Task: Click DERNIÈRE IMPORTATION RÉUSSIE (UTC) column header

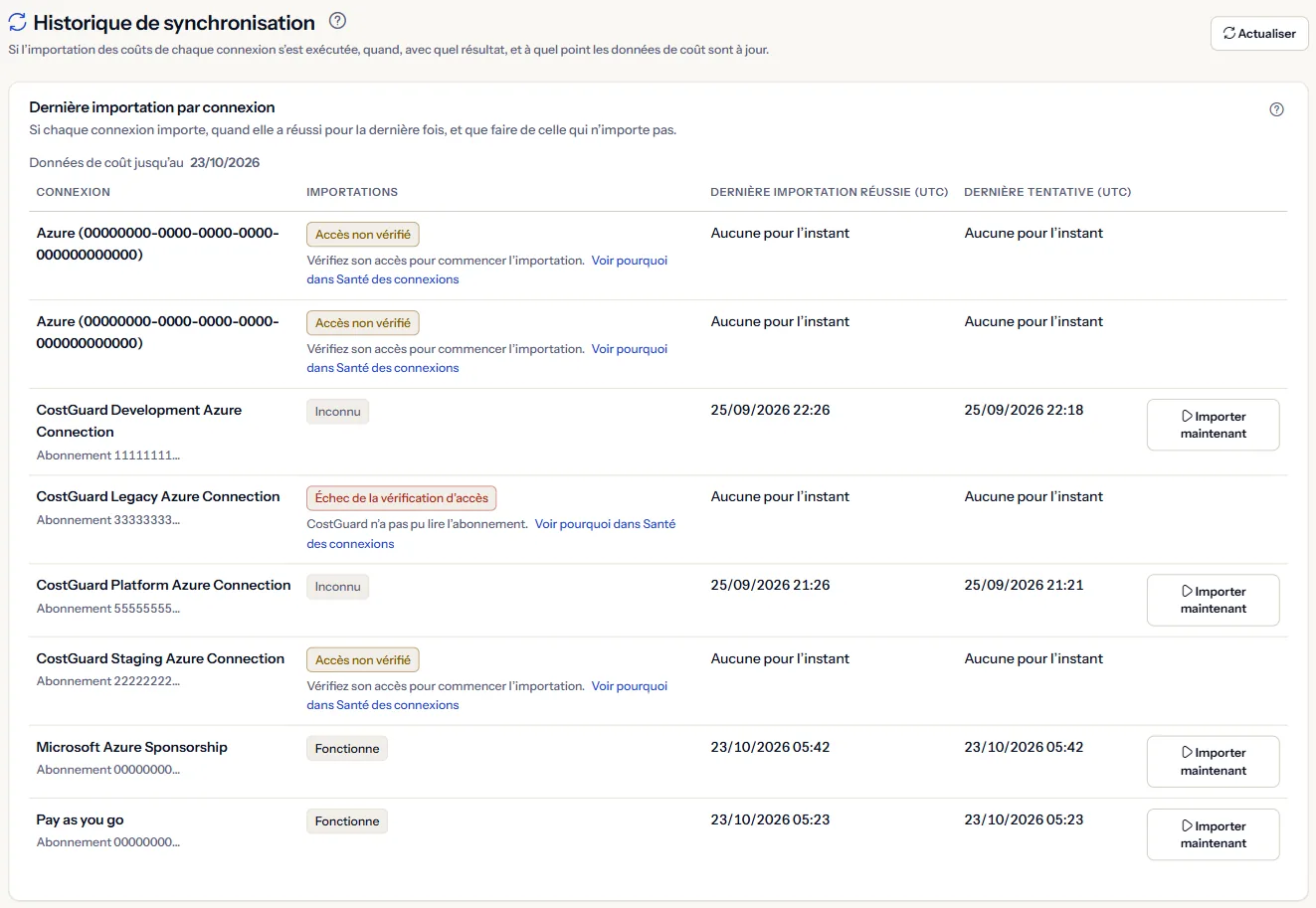Action: (830, 192)
